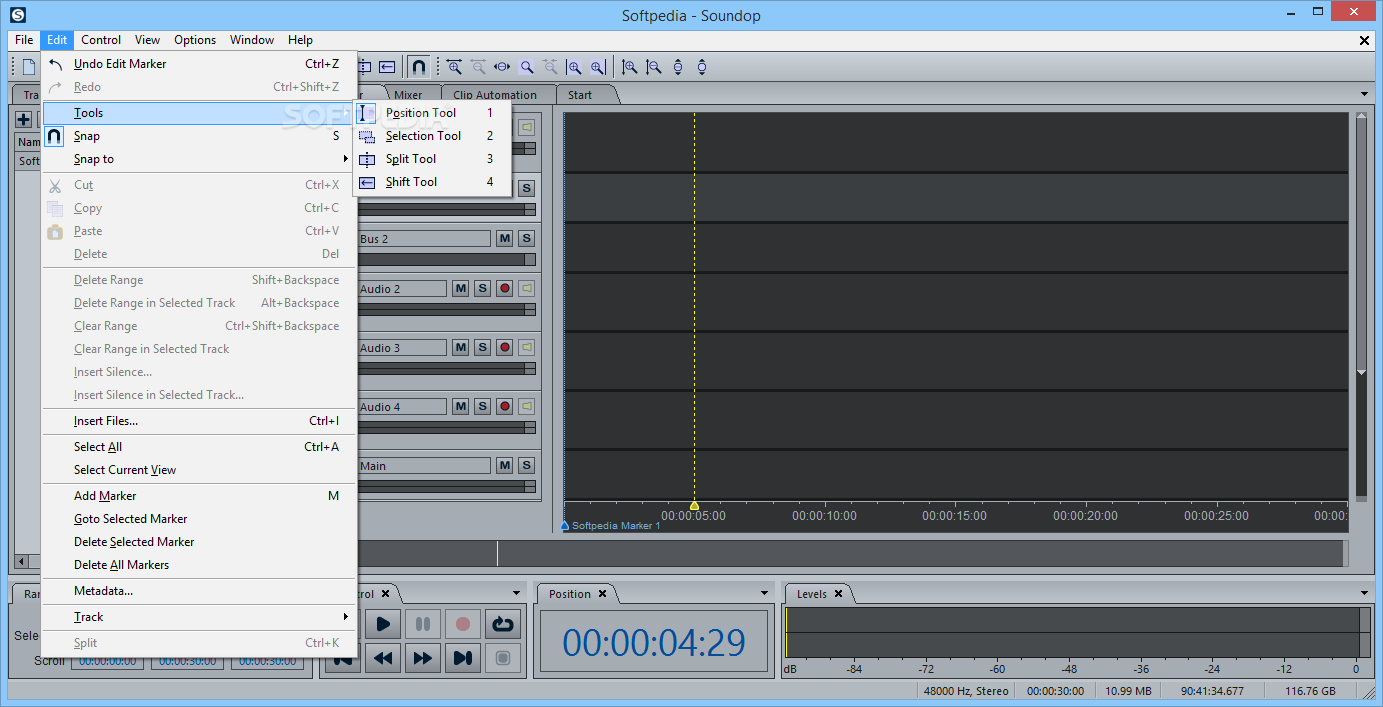Click the vertical zoom in icon
The height and width of the screenshot is (707, 1383).
point(630,67)
